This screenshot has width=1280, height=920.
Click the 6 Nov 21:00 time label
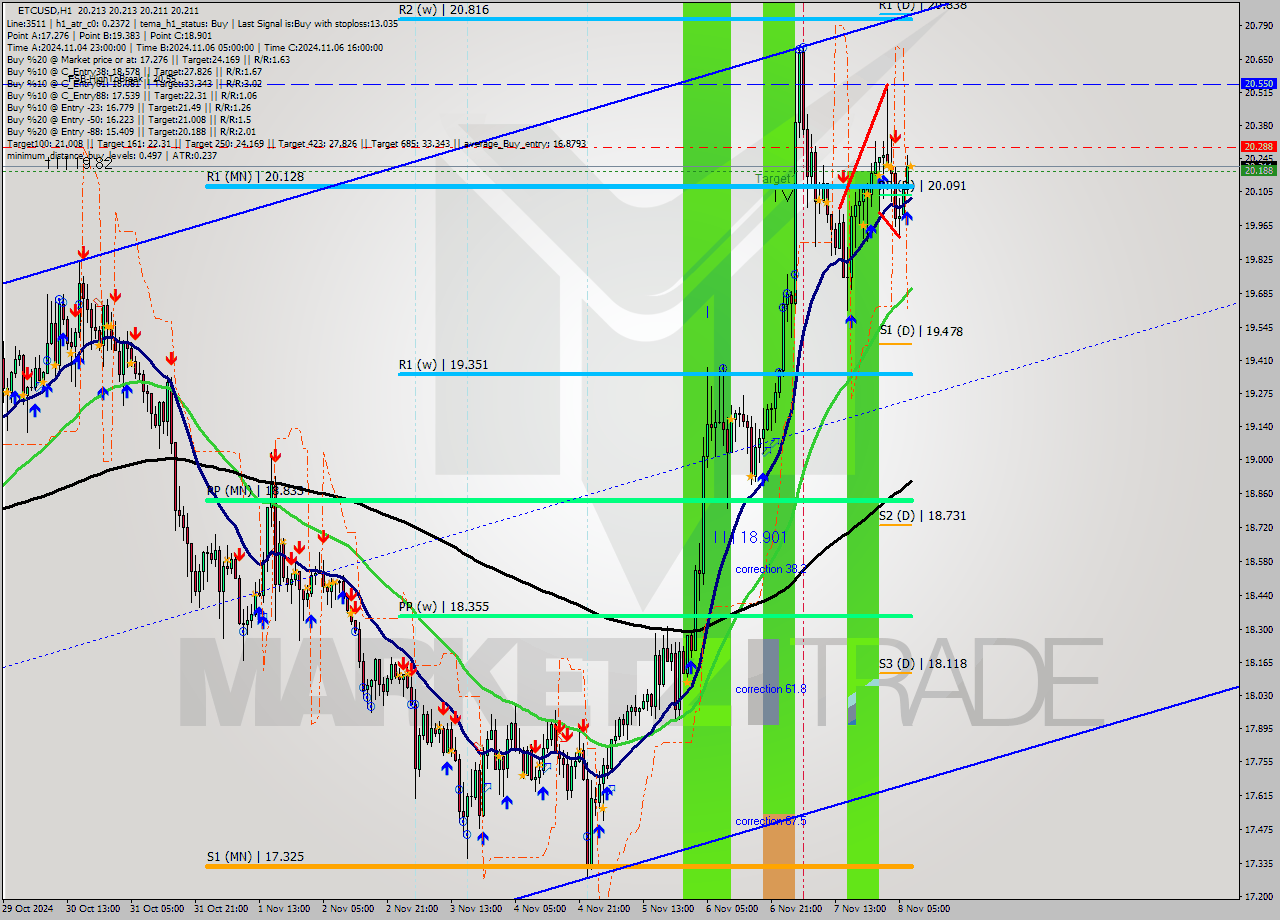click(x=796, y=909)
